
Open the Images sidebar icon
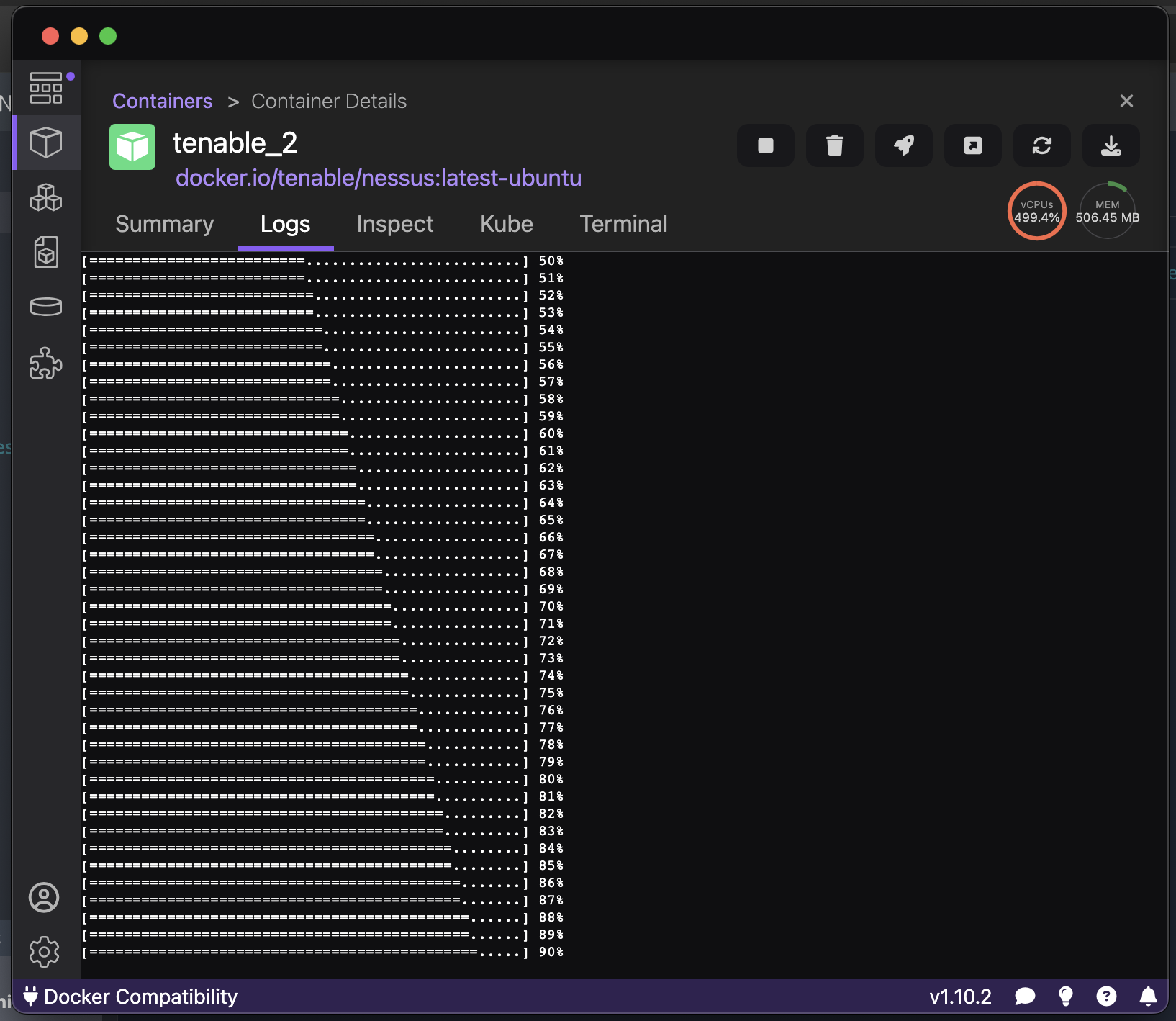(x=46, y=252)
